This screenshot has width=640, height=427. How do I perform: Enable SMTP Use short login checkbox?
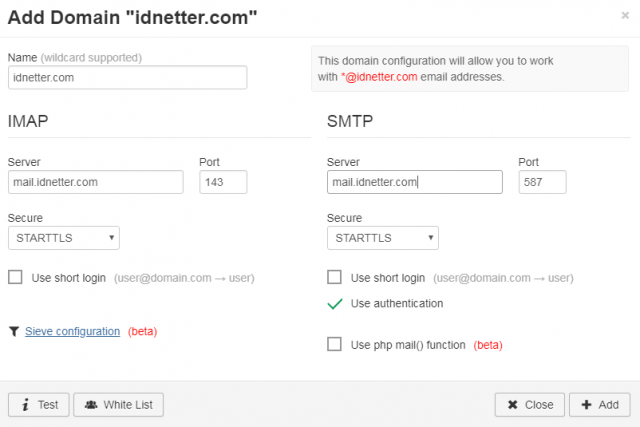tap(334, 277)
